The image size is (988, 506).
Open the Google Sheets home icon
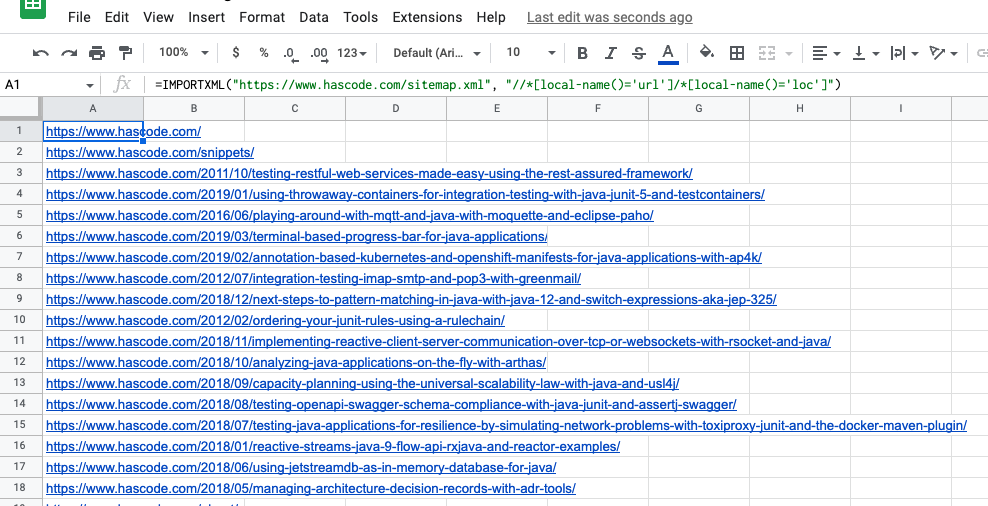tap(32, 8)
